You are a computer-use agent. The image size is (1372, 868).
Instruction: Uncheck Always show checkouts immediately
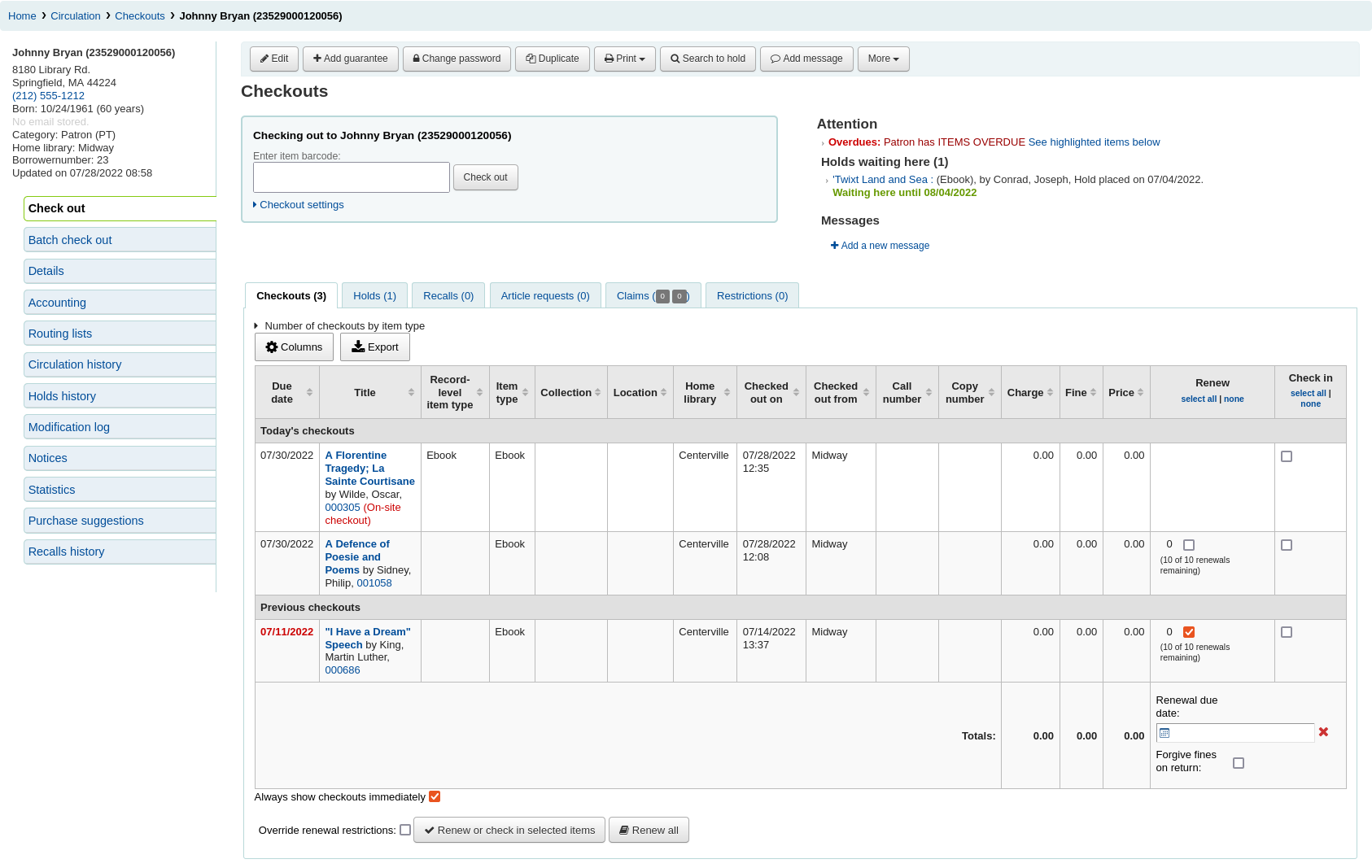[x=435, y=796]
